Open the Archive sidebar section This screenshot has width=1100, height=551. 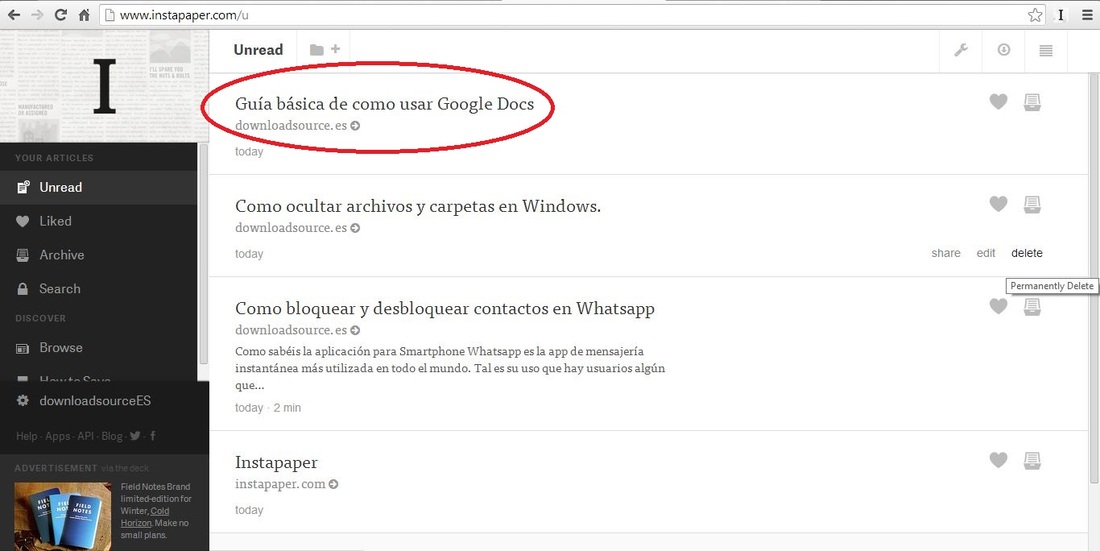(99, 255)
